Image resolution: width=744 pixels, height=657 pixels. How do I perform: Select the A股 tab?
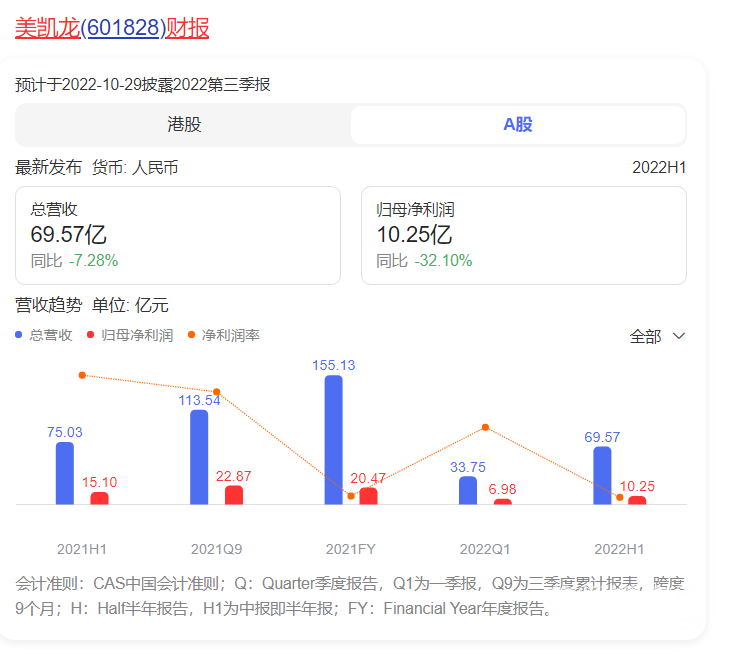point(518,125)
